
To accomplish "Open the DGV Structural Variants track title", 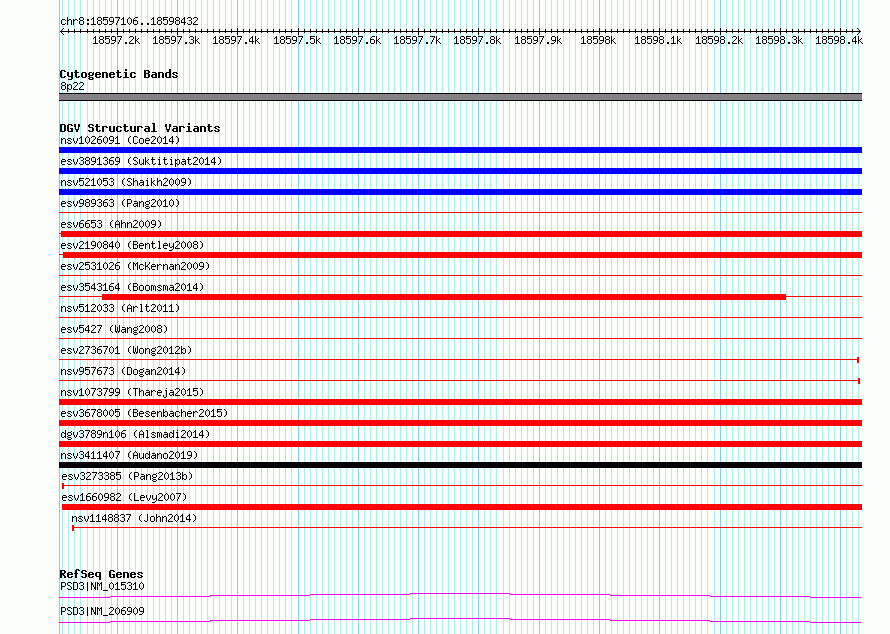I will coord(140,128).
